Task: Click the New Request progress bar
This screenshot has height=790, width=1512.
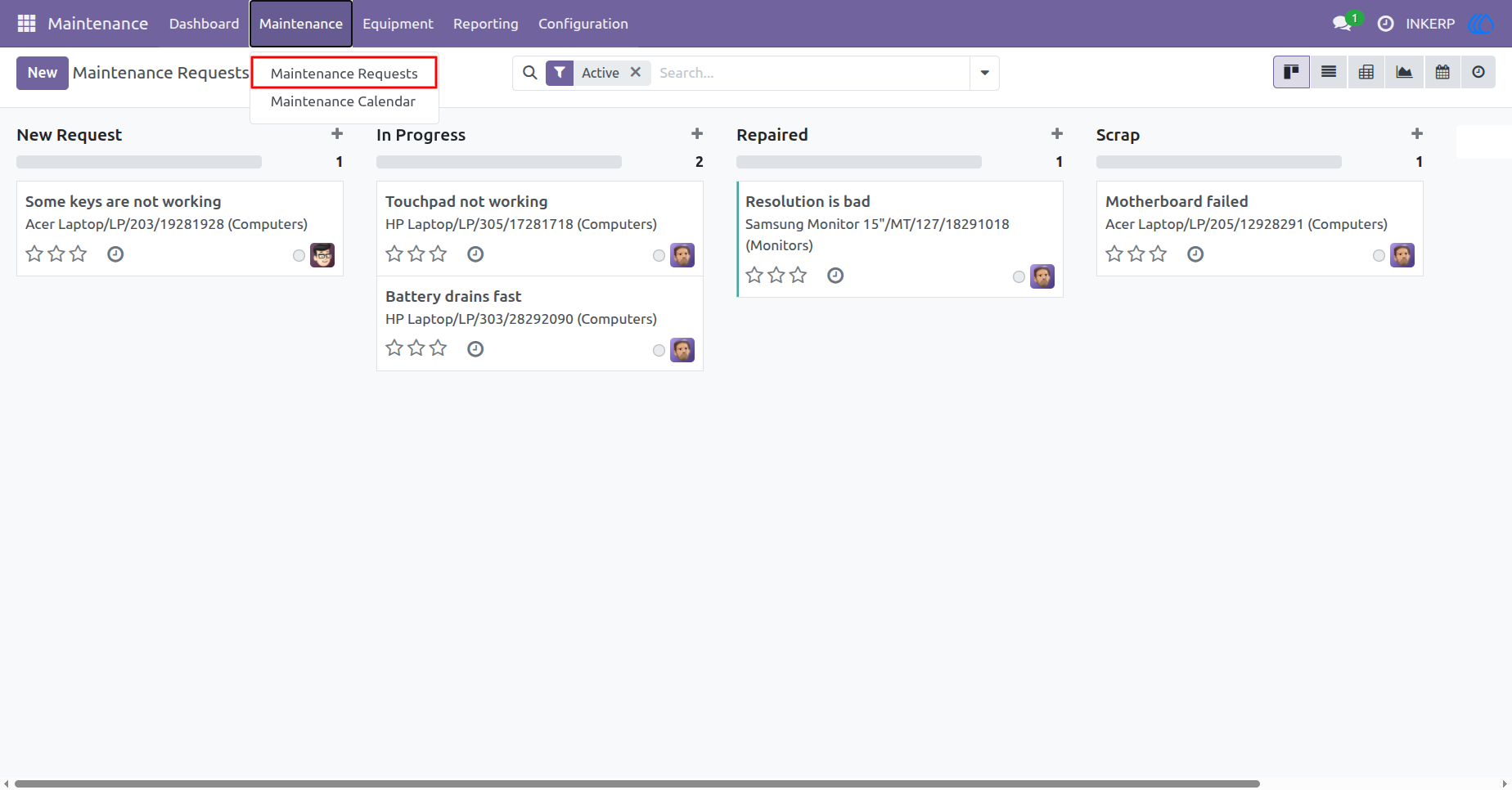Action: 139,162
